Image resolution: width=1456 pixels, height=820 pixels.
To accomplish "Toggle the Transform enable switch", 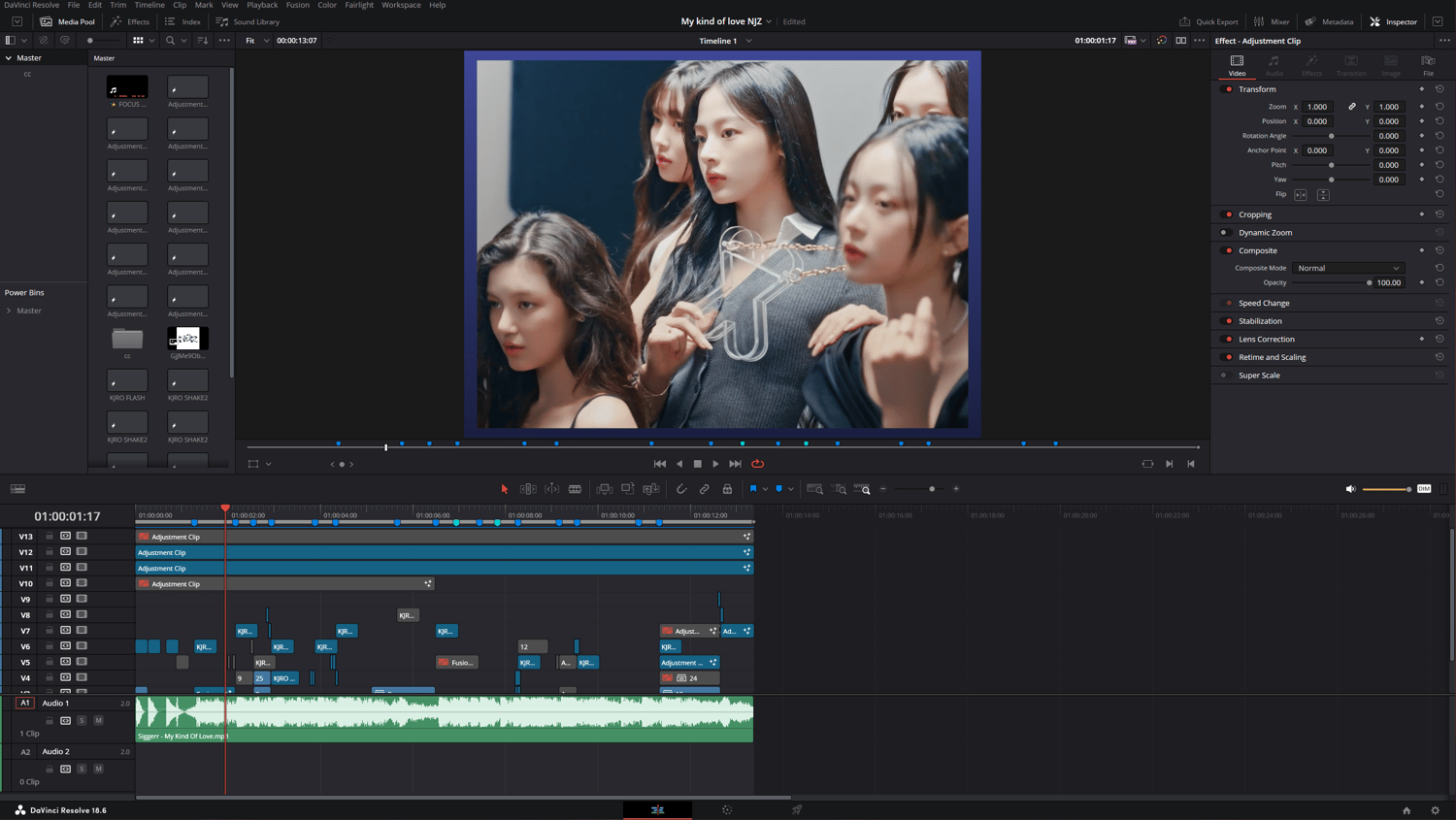I will coord(1227,89).
